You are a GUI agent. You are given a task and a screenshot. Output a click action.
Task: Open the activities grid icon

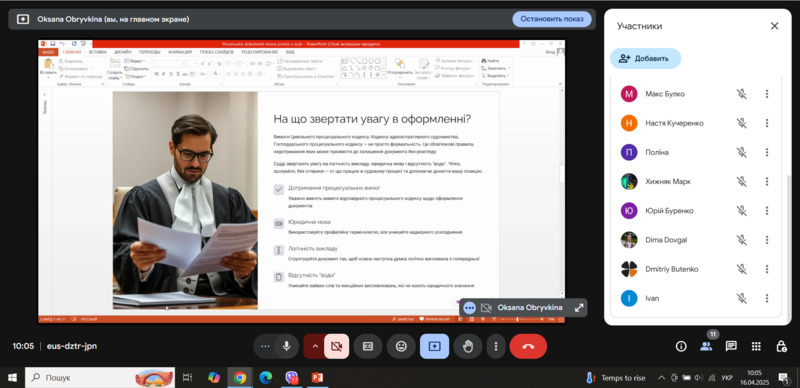click(x=756, y=346)
